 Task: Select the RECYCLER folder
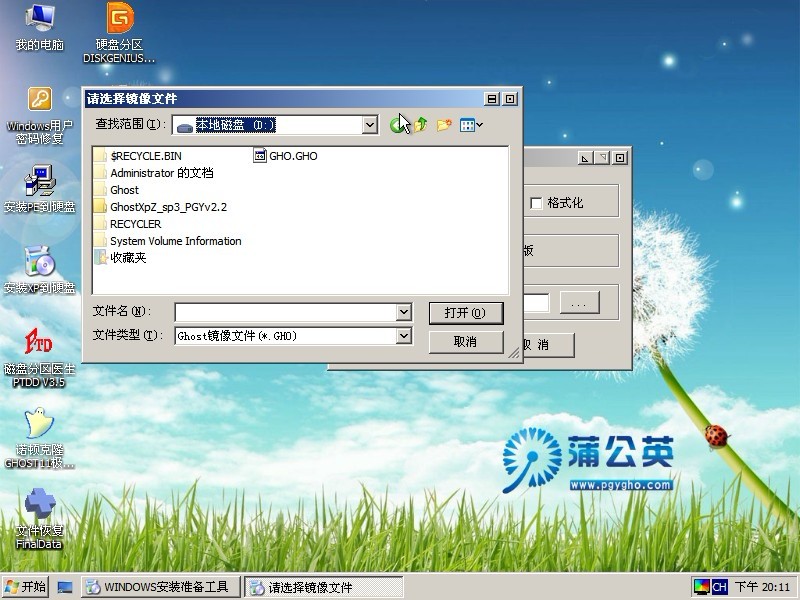[128, 224]
